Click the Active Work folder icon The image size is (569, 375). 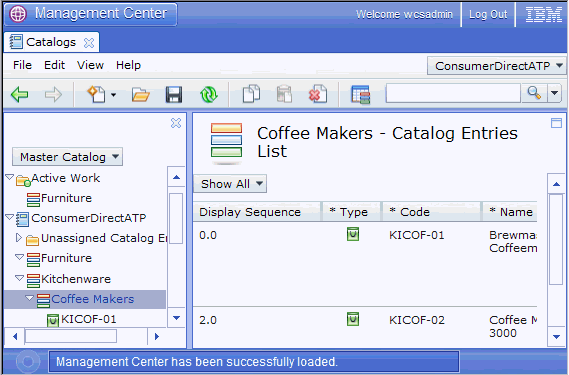[23, 180]
